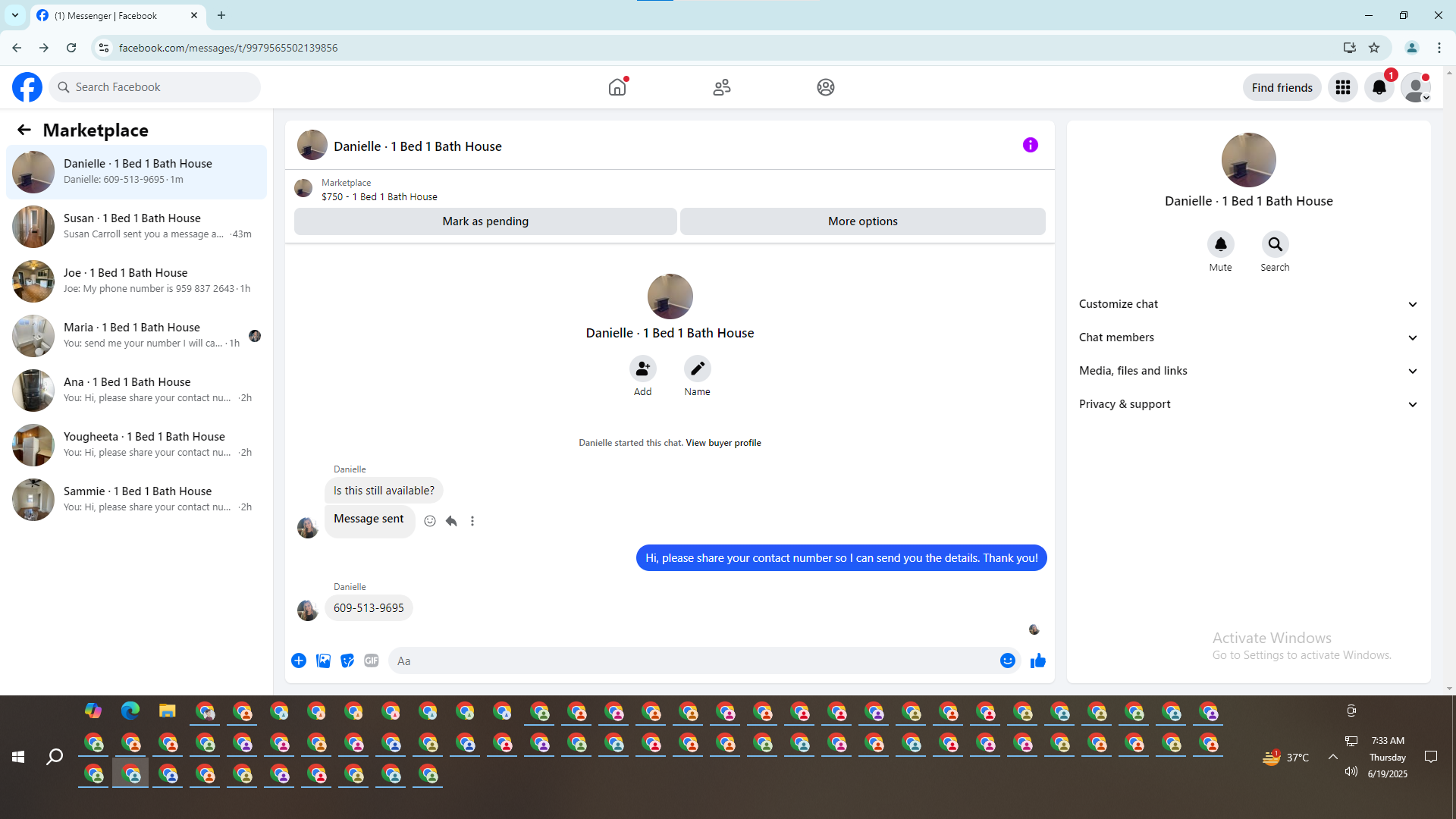This screenshot has height=819, width=1456.
Task: Open Susan · 1 Bed 1 Bath House conversation
Action: (x=136, y=227)
